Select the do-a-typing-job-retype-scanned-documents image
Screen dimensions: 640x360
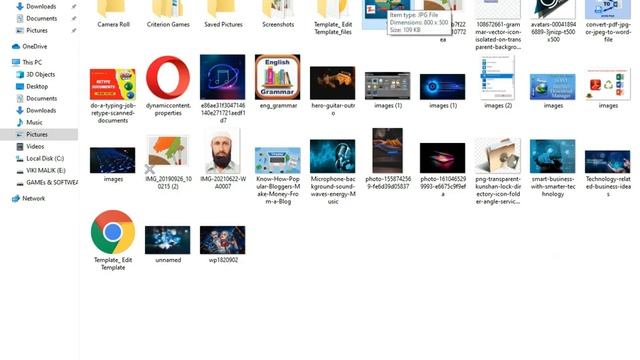click(x=113, y=96)
